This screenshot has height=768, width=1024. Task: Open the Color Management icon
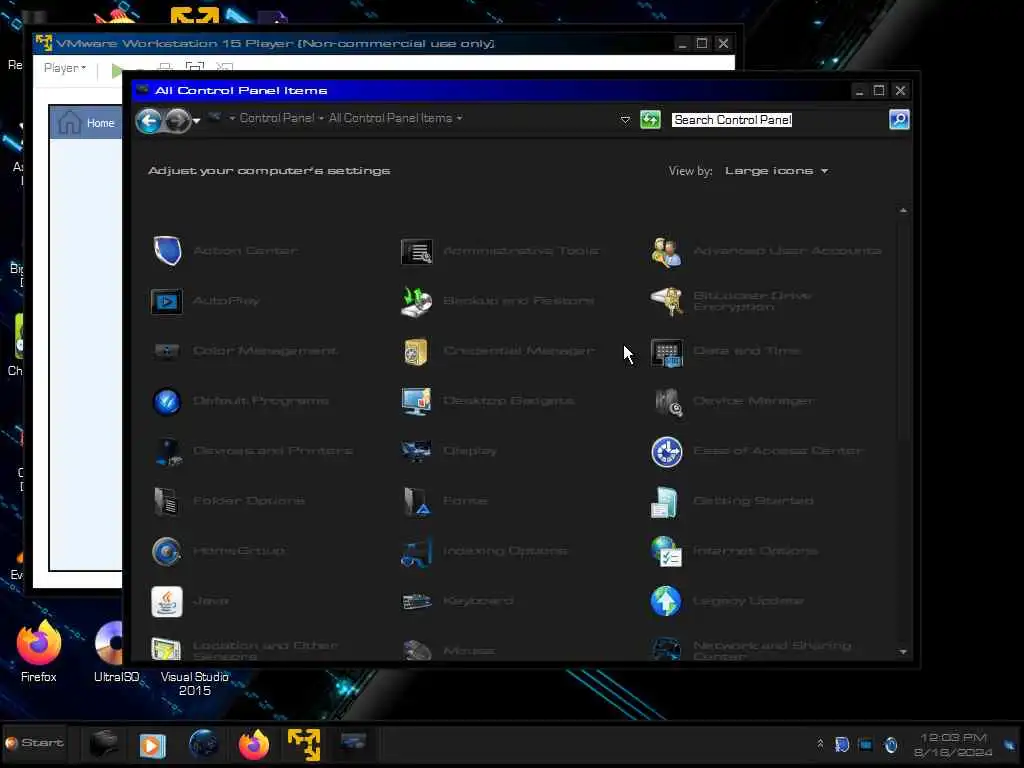(167, 351)
